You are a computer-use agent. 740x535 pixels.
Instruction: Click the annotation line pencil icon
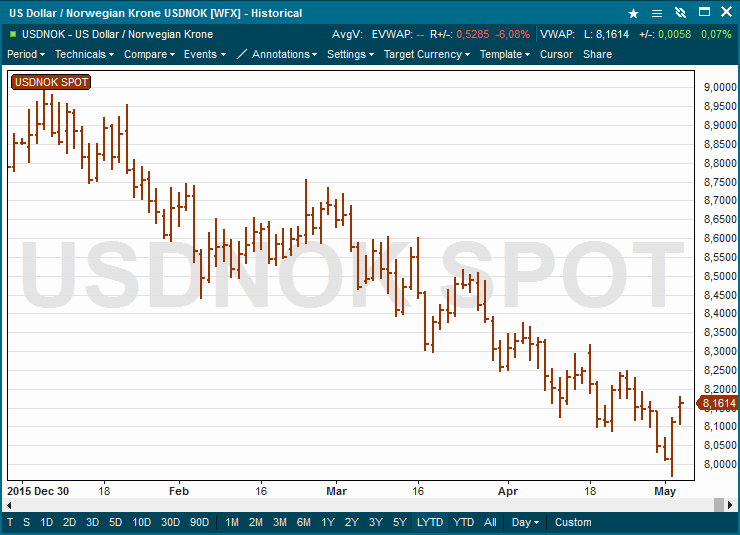click(x=242, y=54)
